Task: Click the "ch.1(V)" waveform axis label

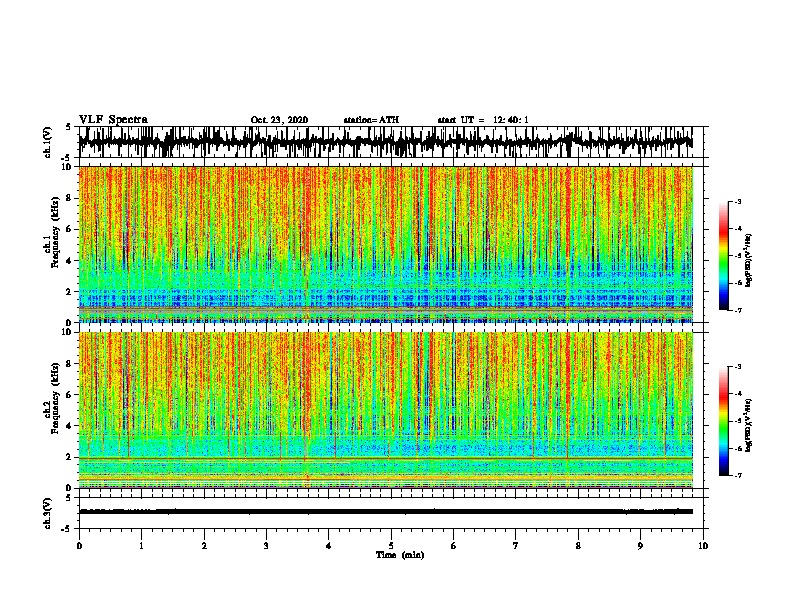Action: coord(48,141)
